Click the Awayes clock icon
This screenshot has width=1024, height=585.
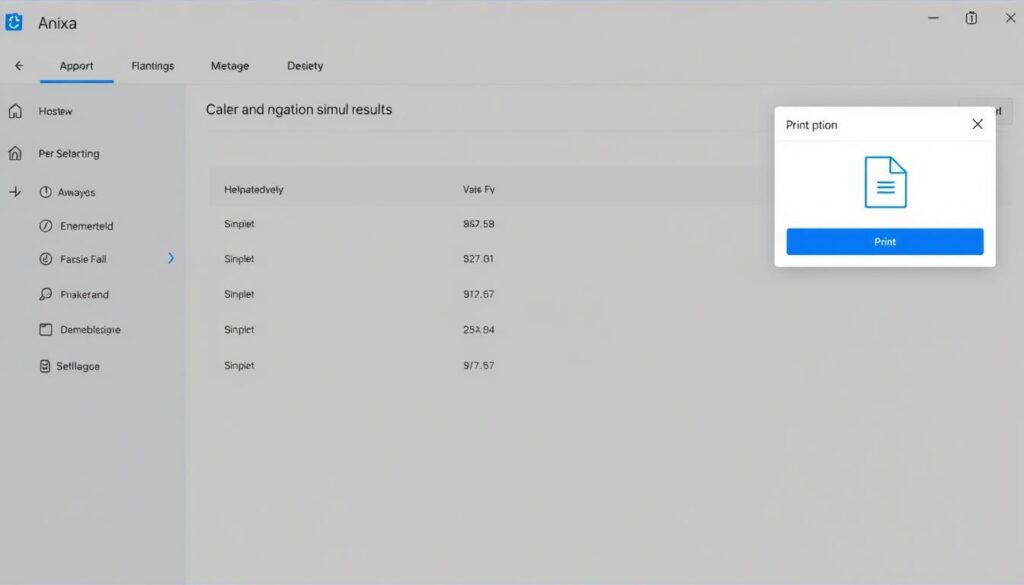tap(45, 192)
